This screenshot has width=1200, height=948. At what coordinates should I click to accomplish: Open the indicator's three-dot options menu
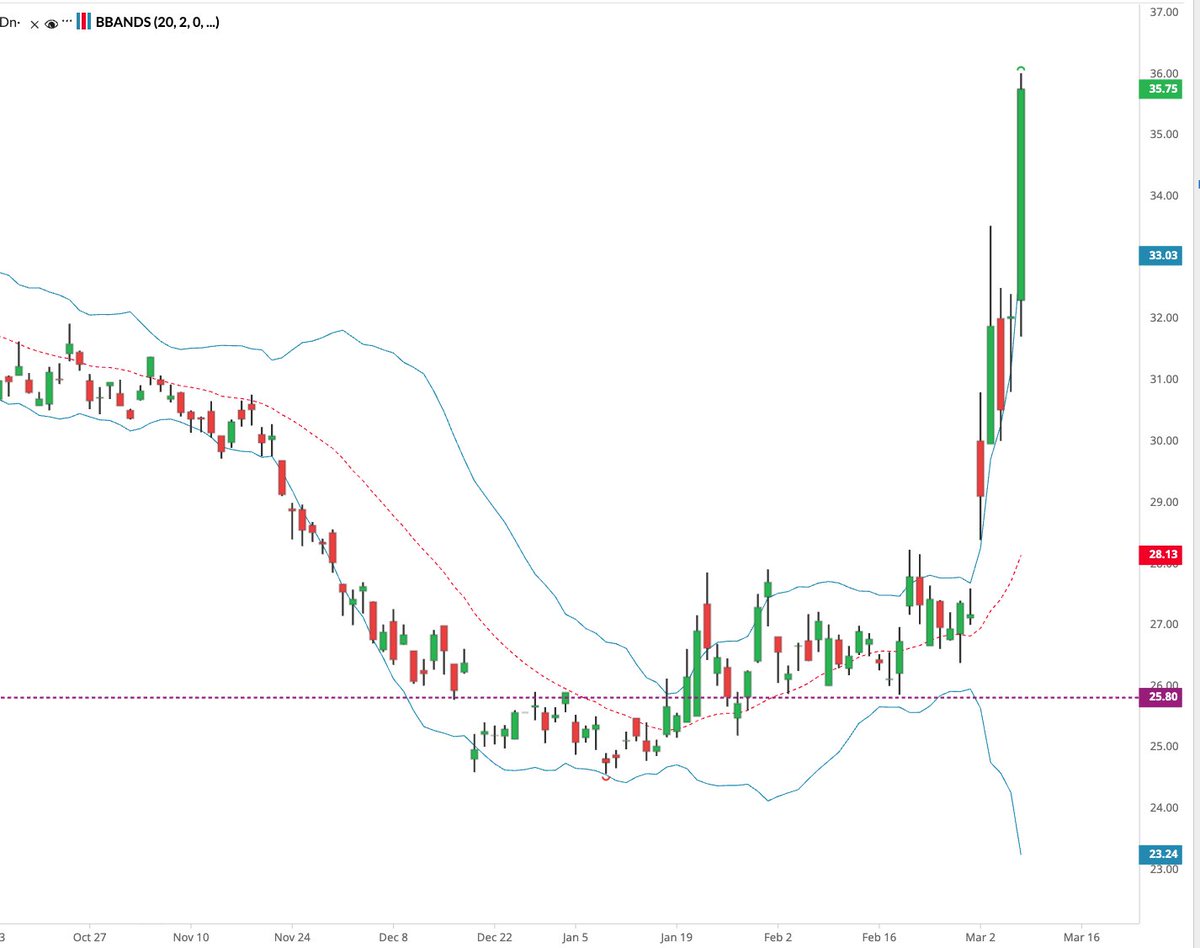[x=68, y=21]
